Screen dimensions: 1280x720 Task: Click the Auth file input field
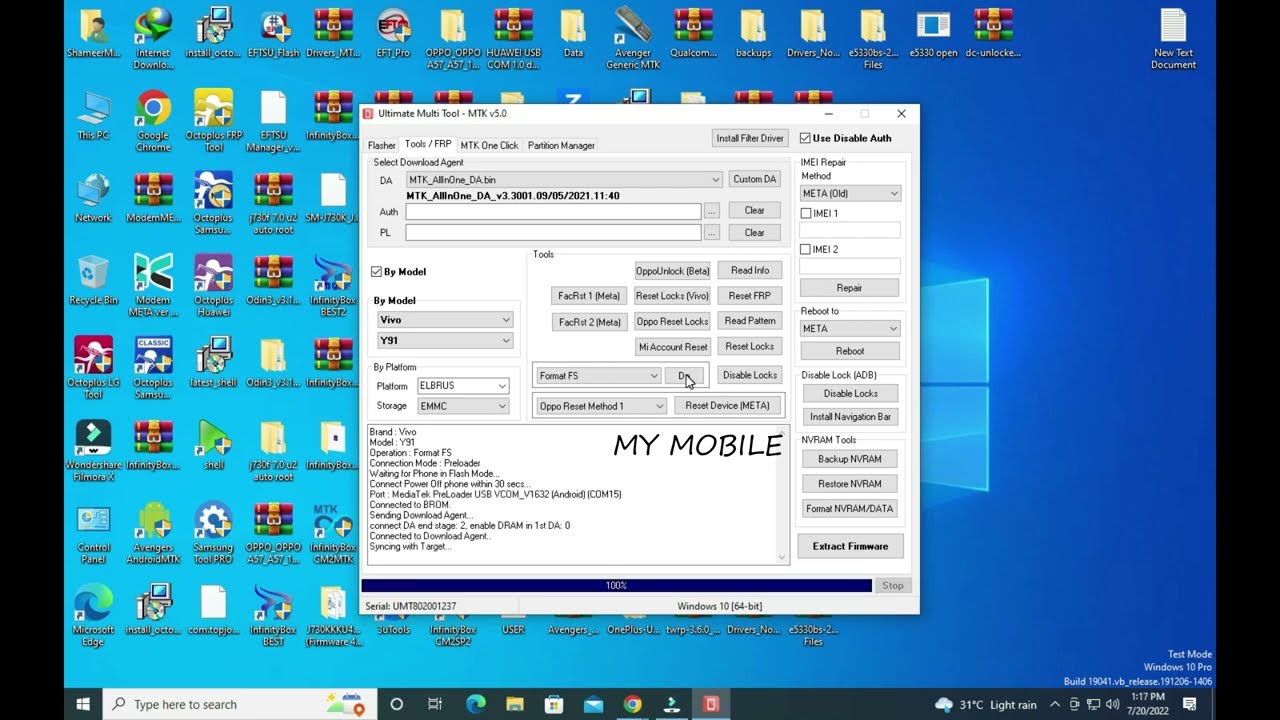553,211
